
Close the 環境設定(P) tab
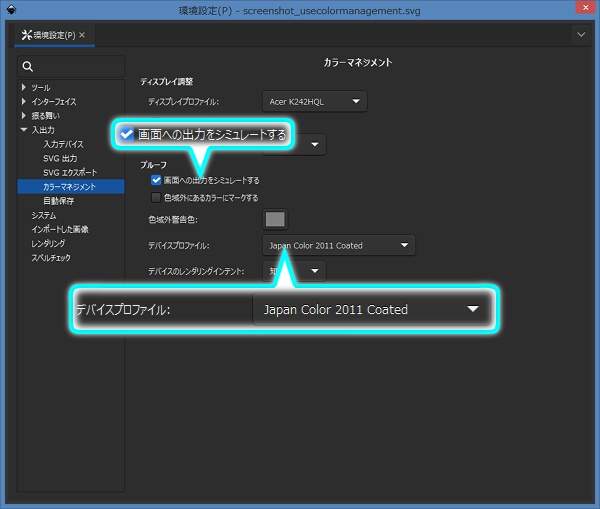tap(82, 35)
